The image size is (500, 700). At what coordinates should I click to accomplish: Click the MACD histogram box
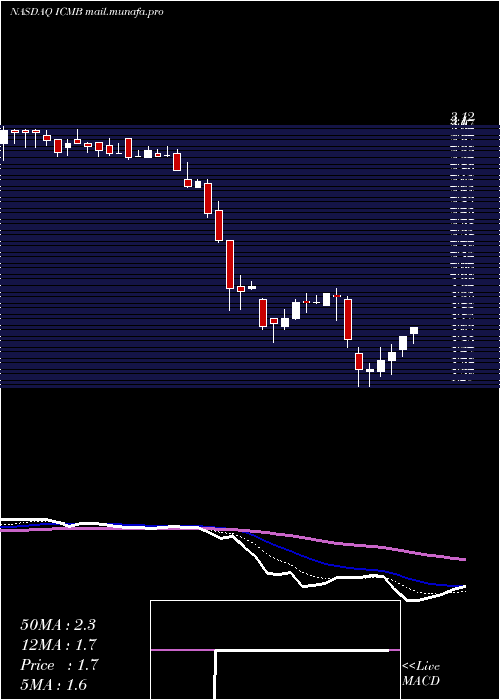[x=275, y=650]
